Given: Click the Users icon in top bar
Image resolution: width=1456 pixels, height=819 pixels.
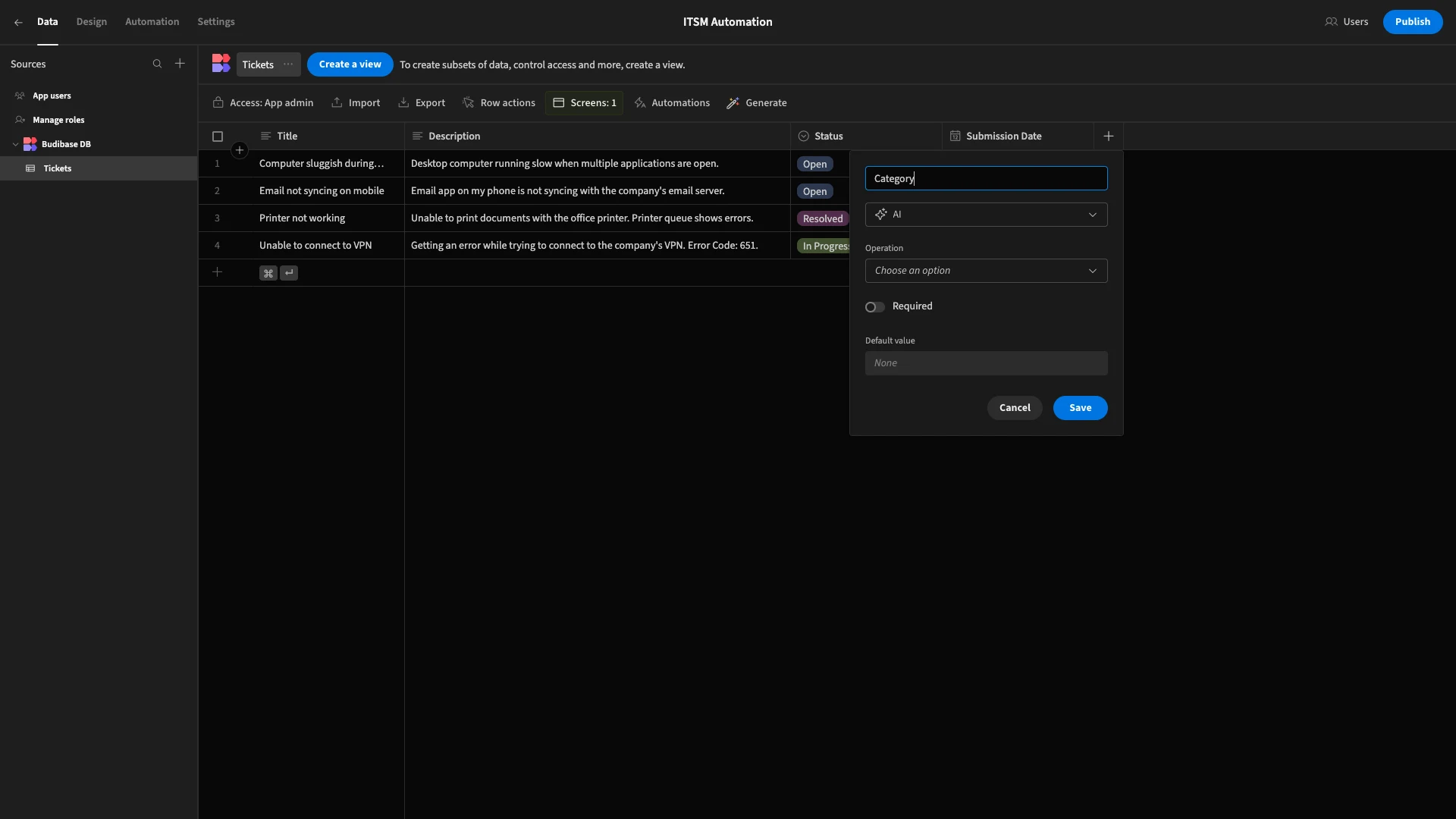Looking at the screenshot, I should pos(1331,22).
